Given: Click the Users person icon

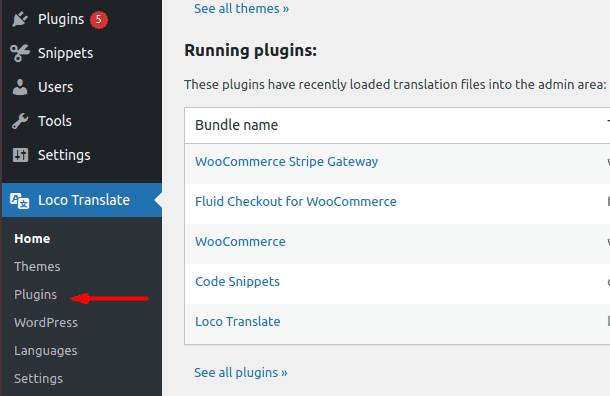Looking at the screenshot, I should click(20, 87).
